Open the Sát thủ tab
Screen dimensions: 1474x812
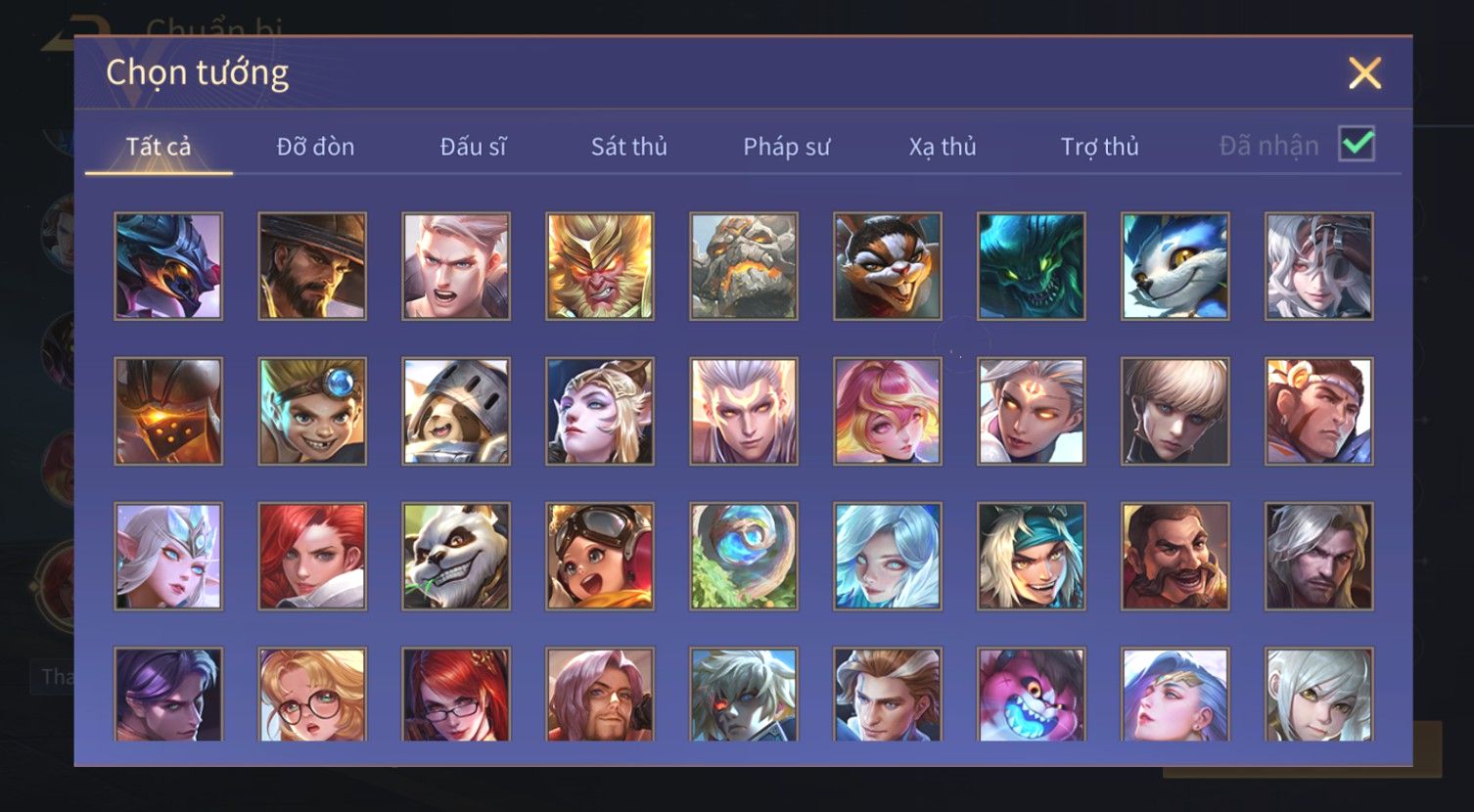(628, 147)
